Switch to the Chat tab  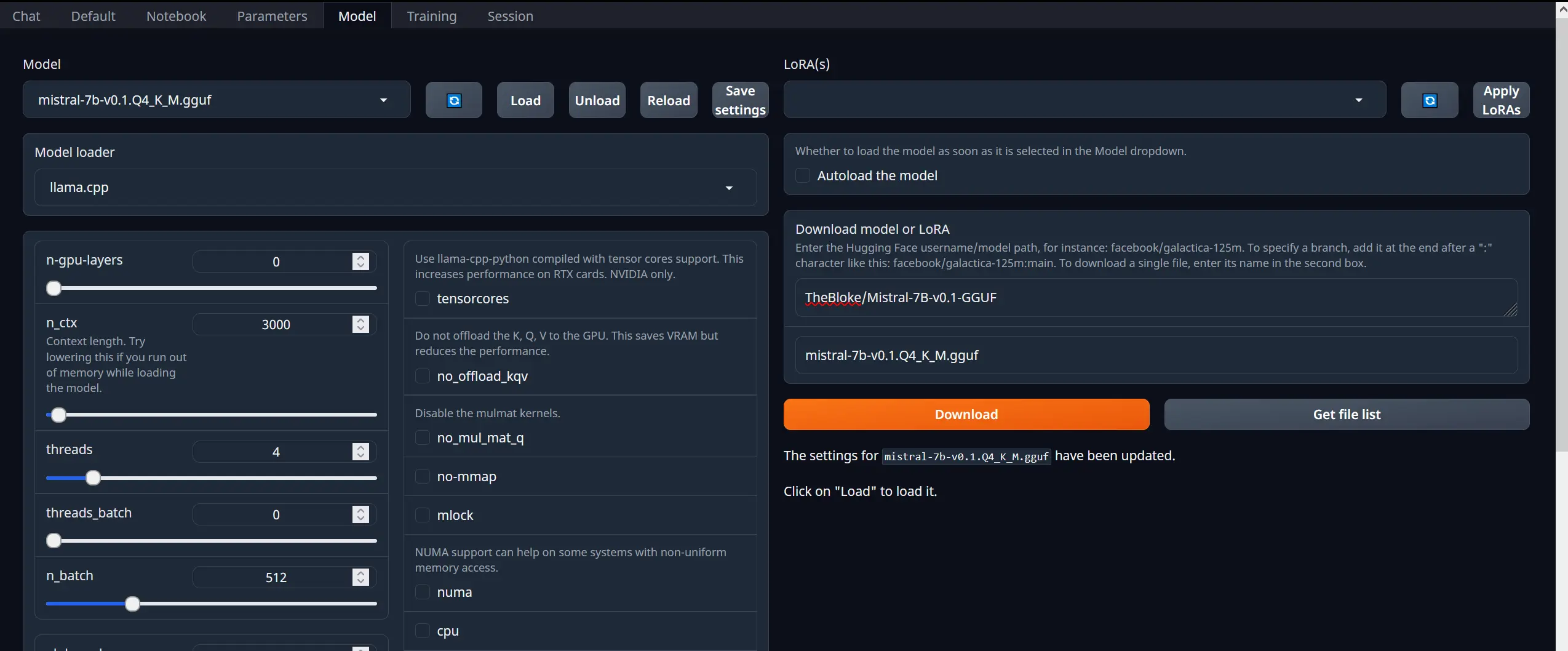26,16
